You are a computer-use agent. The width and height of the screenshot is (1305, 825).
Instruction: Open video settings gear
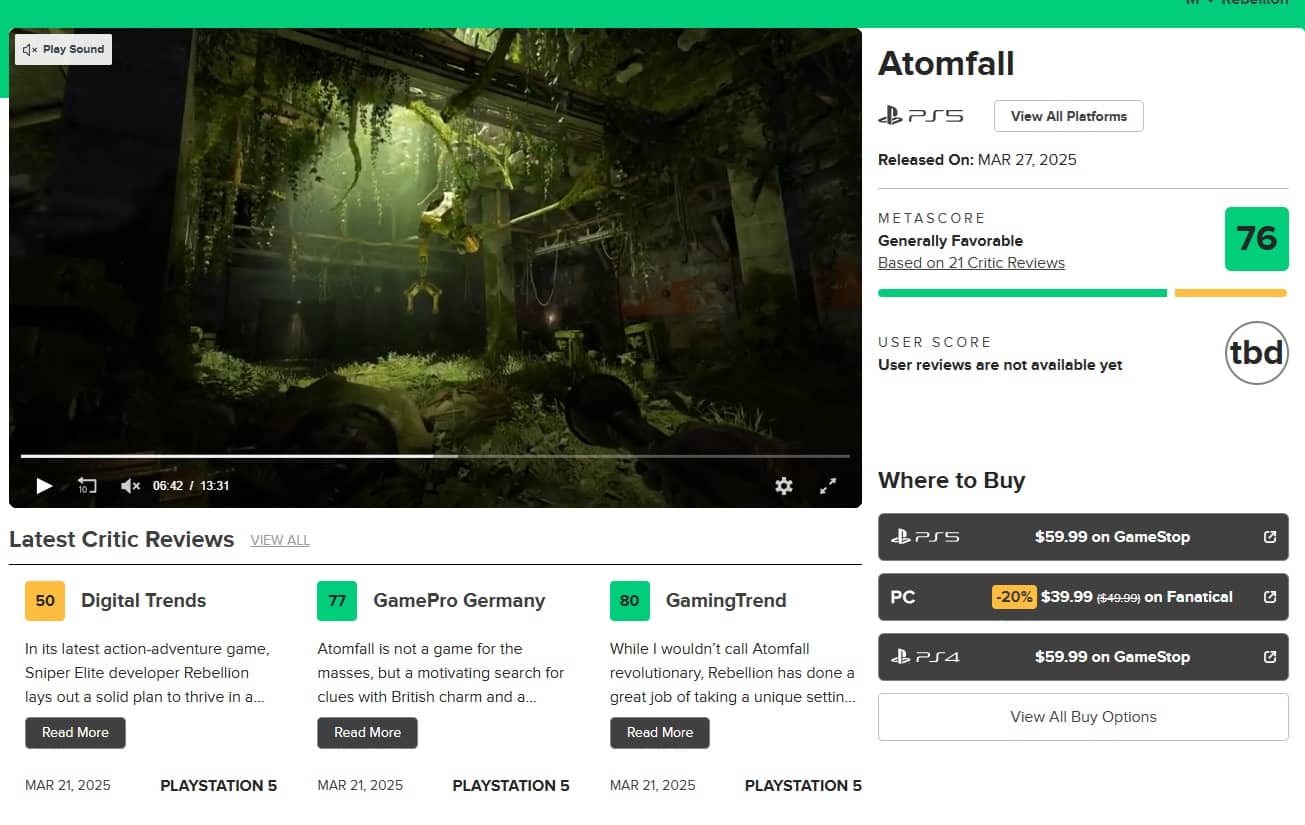[x=784, y=486]
